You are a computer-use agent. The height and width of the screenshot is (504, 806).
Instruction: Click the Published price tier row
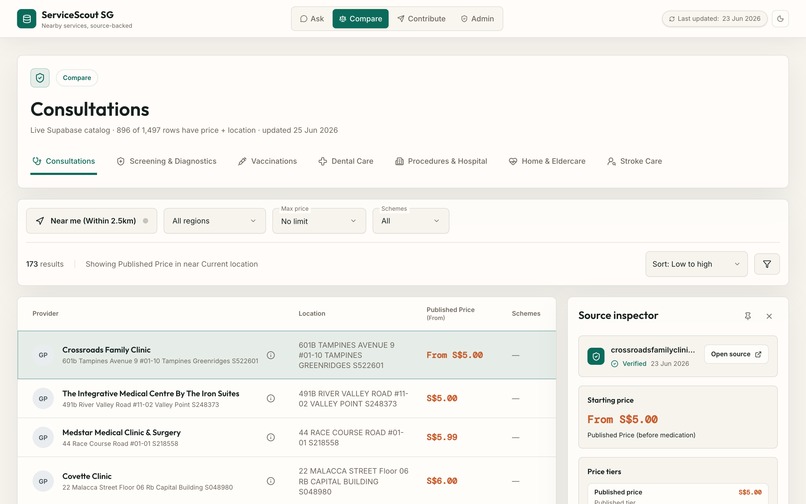[x=678, y=494]
